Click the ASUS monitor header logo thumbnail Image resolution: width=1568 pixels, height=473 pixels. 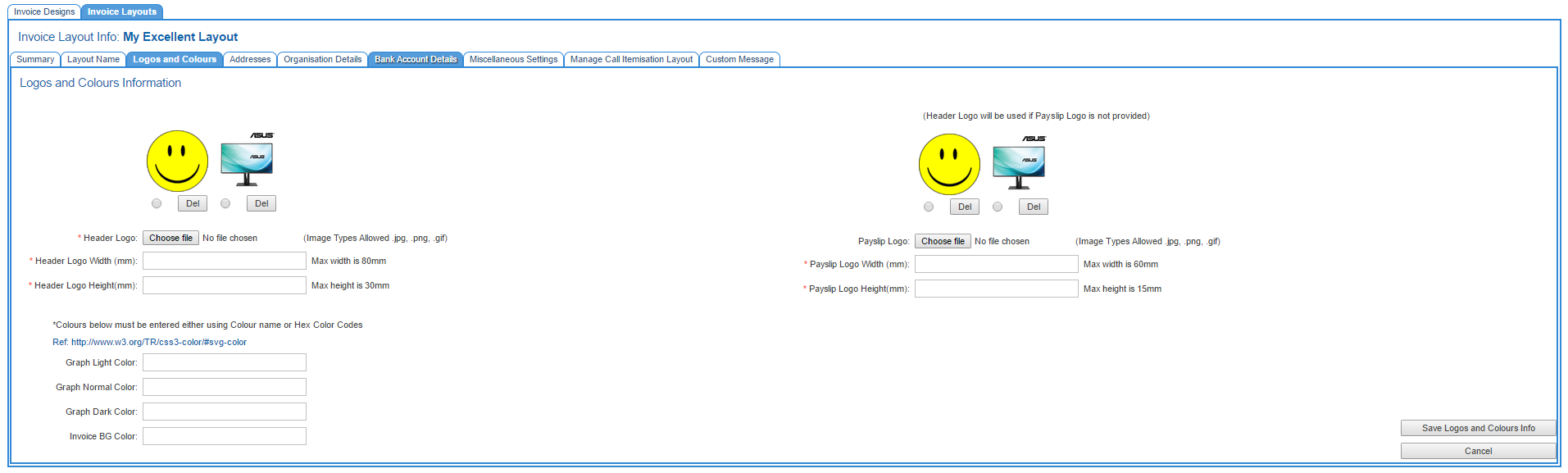[x=247, y=161]
